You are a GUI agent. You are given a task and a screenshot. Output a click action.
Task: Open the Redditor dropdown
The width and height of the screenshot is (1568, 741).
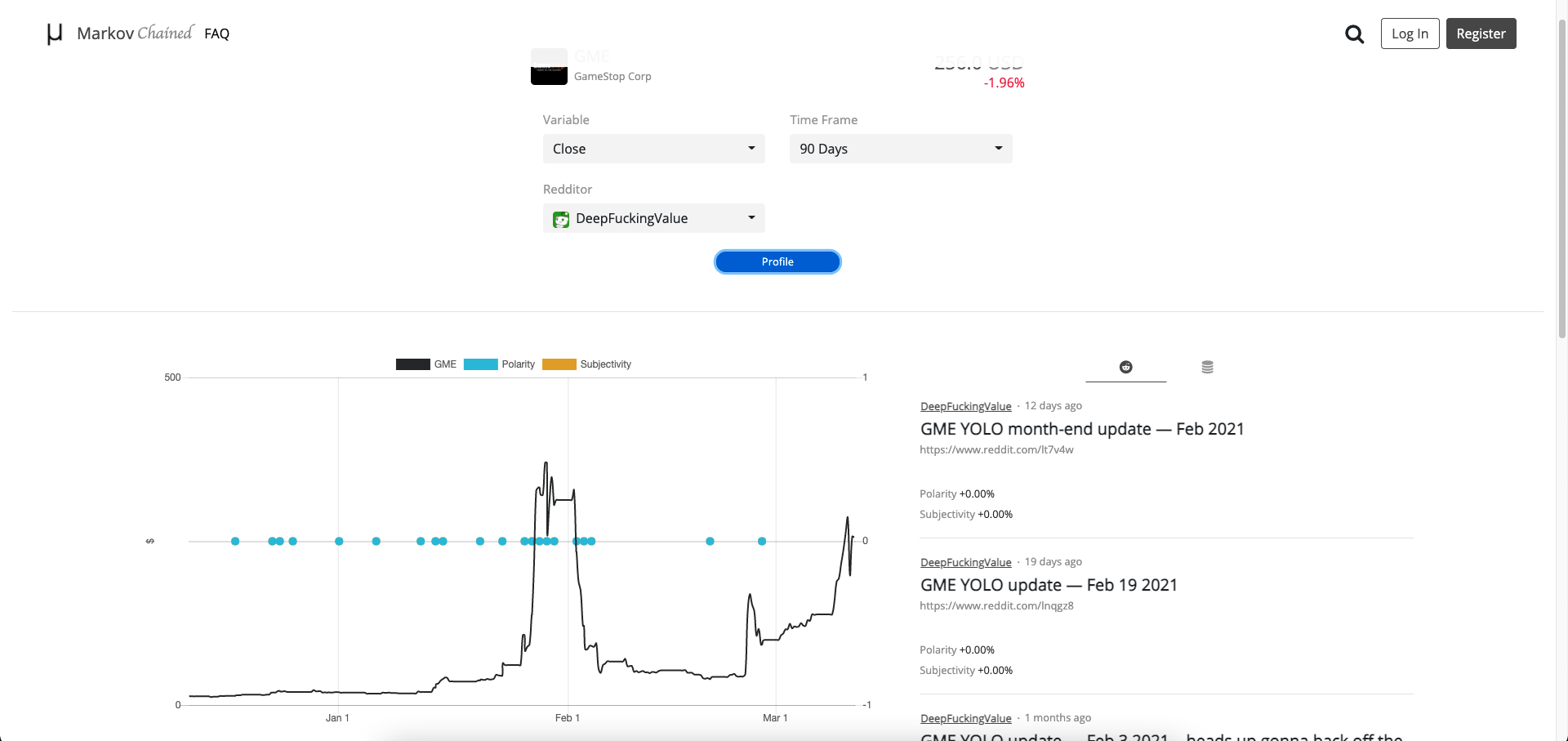pyautogui.click(x=654, y=218)
